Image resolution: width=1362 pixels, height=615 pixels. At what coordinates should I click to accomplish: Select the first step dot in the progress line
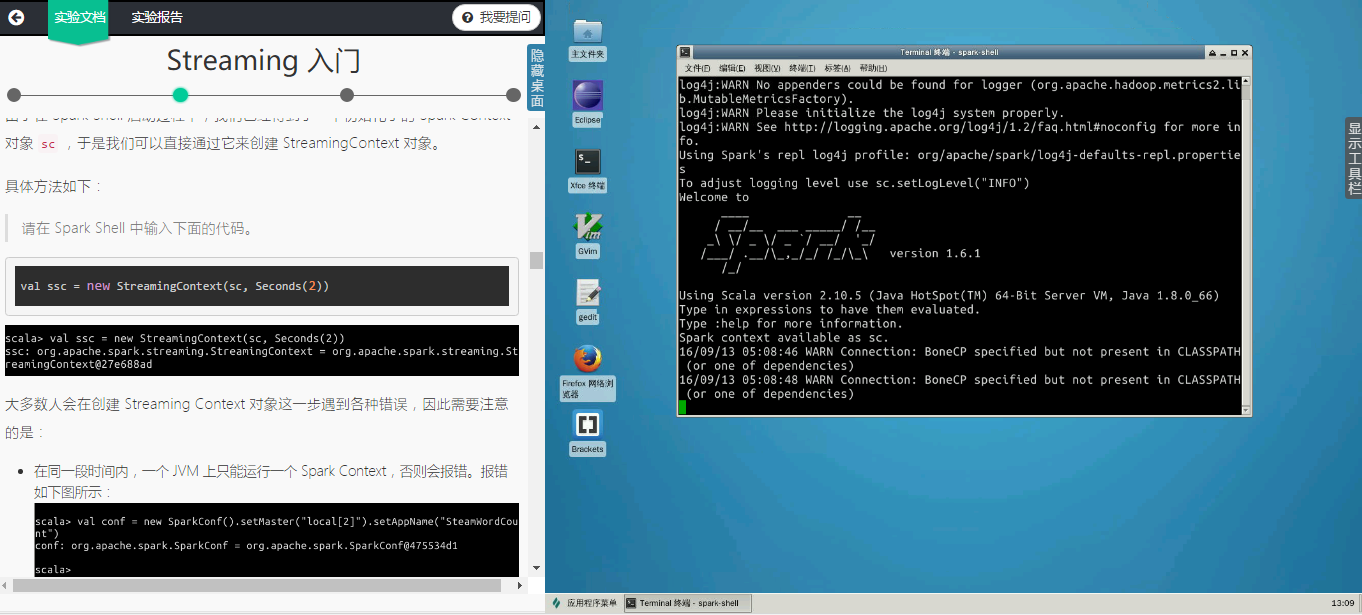[x=14, y=95]
